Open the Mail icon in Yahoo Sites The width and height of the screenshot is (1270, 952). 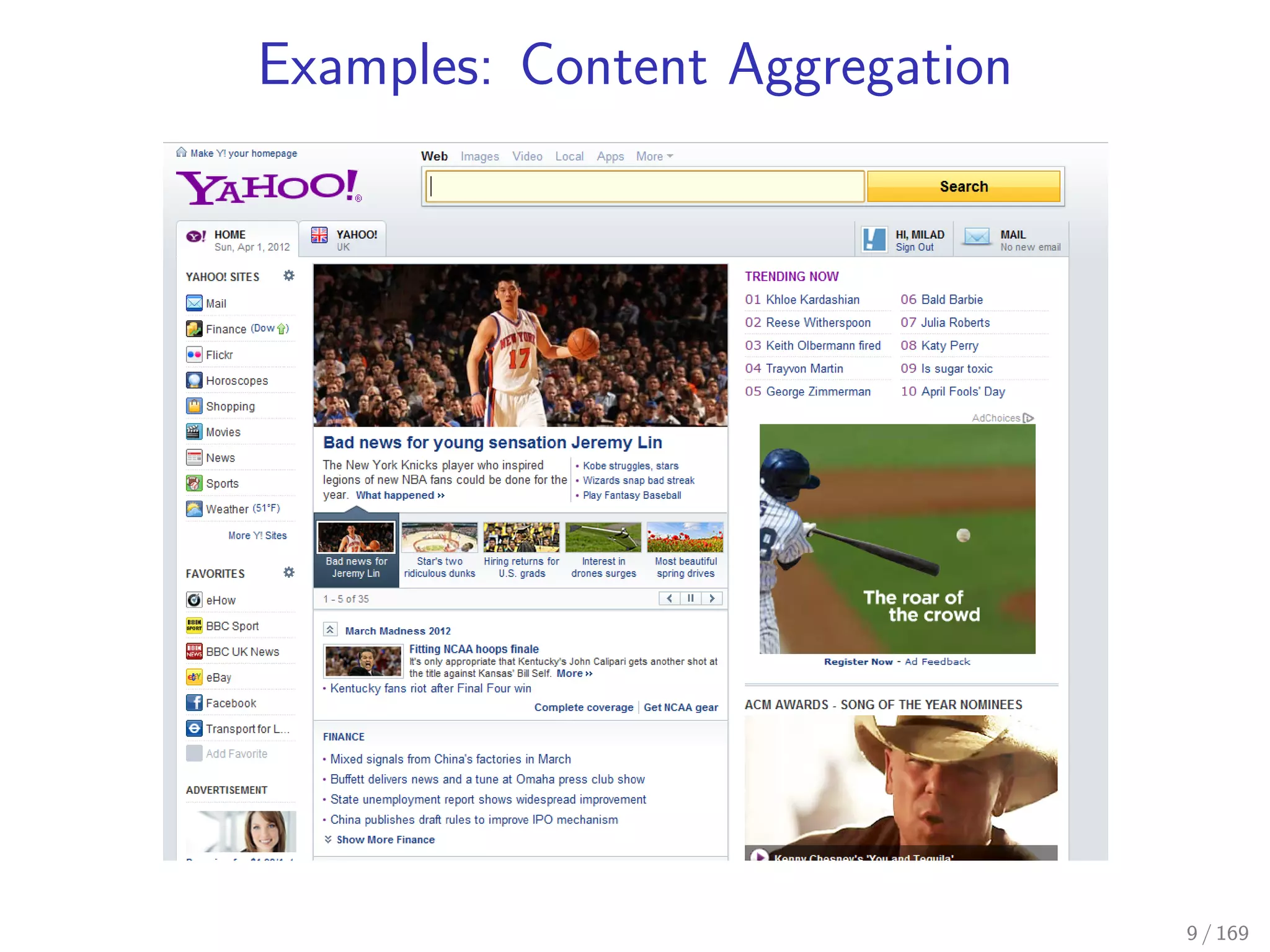[194, 303]
